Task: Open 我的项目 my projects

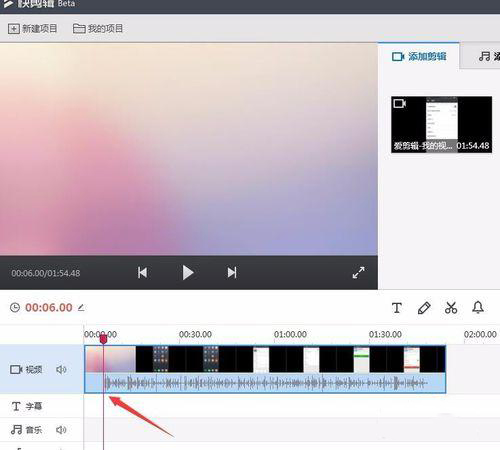Action: pyautogui.click(x=98, y=29)
